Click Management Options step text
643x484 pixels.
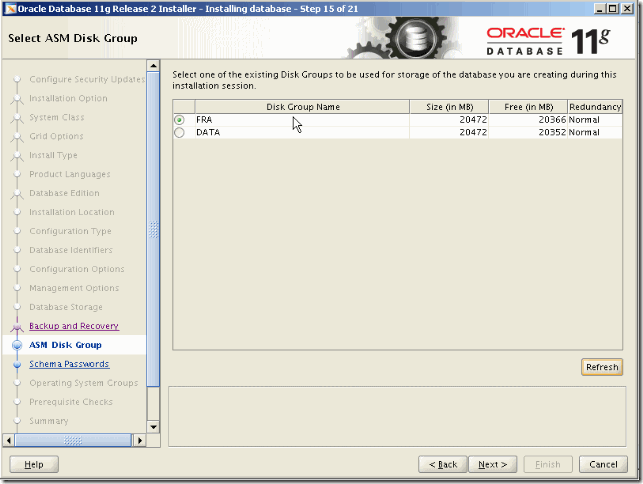click(74, 288)
